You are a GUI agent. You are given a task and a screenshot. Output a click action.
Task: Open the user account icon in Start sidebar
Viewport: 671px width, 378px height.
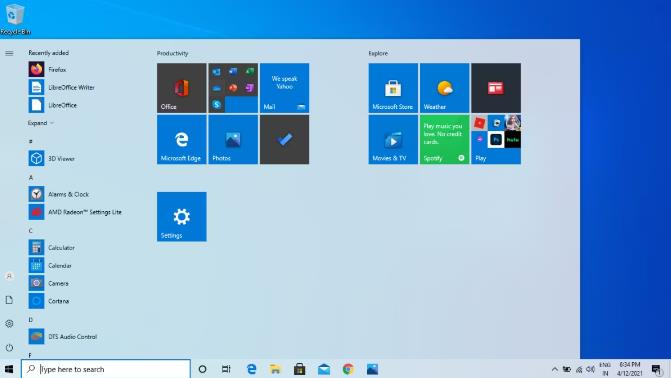coord(9,276)
